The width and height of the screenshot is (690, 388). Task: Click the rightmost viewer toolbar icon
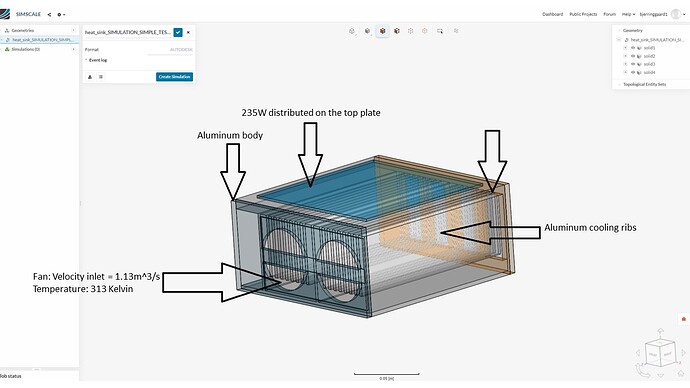(x=456, y=31)
